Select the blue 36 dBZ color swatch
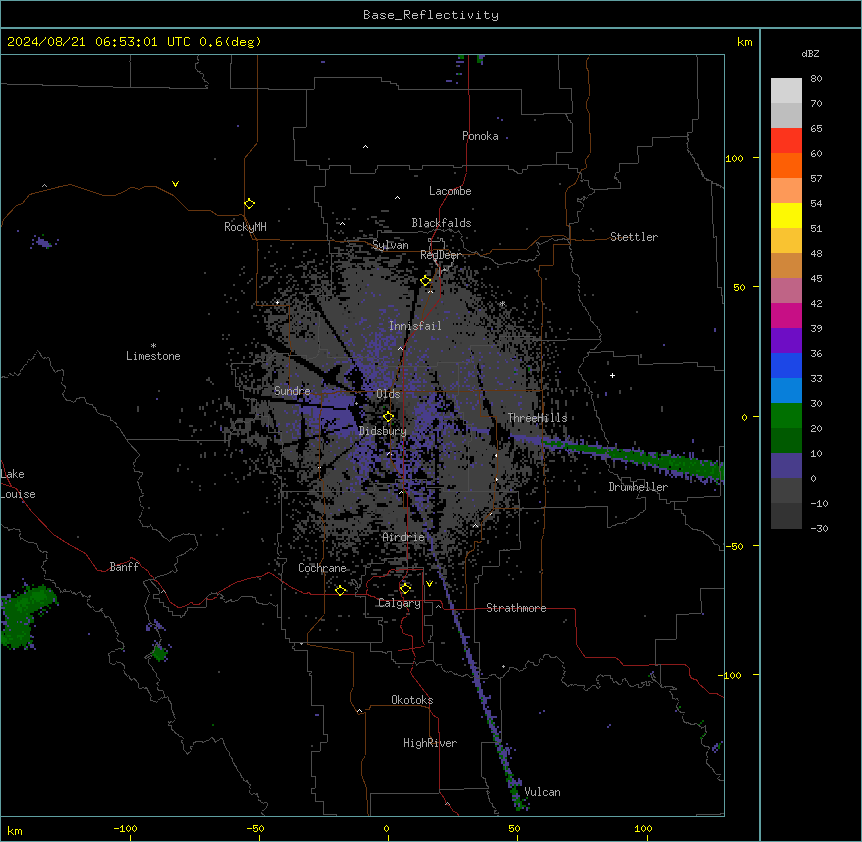 [x=786, y=365]
